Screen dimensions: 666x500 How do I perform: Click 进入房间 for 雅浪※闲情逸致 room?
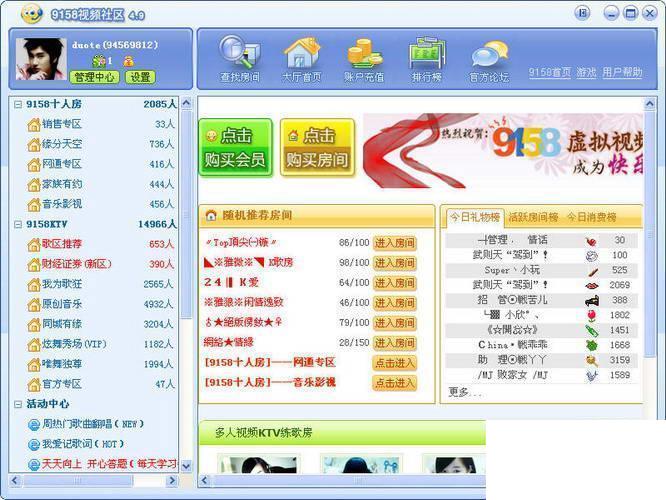[395, 303]
